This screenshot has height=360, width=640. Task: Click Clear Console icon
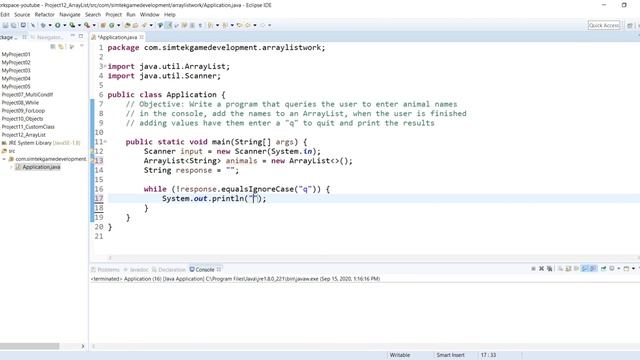(x=560, y=269)
